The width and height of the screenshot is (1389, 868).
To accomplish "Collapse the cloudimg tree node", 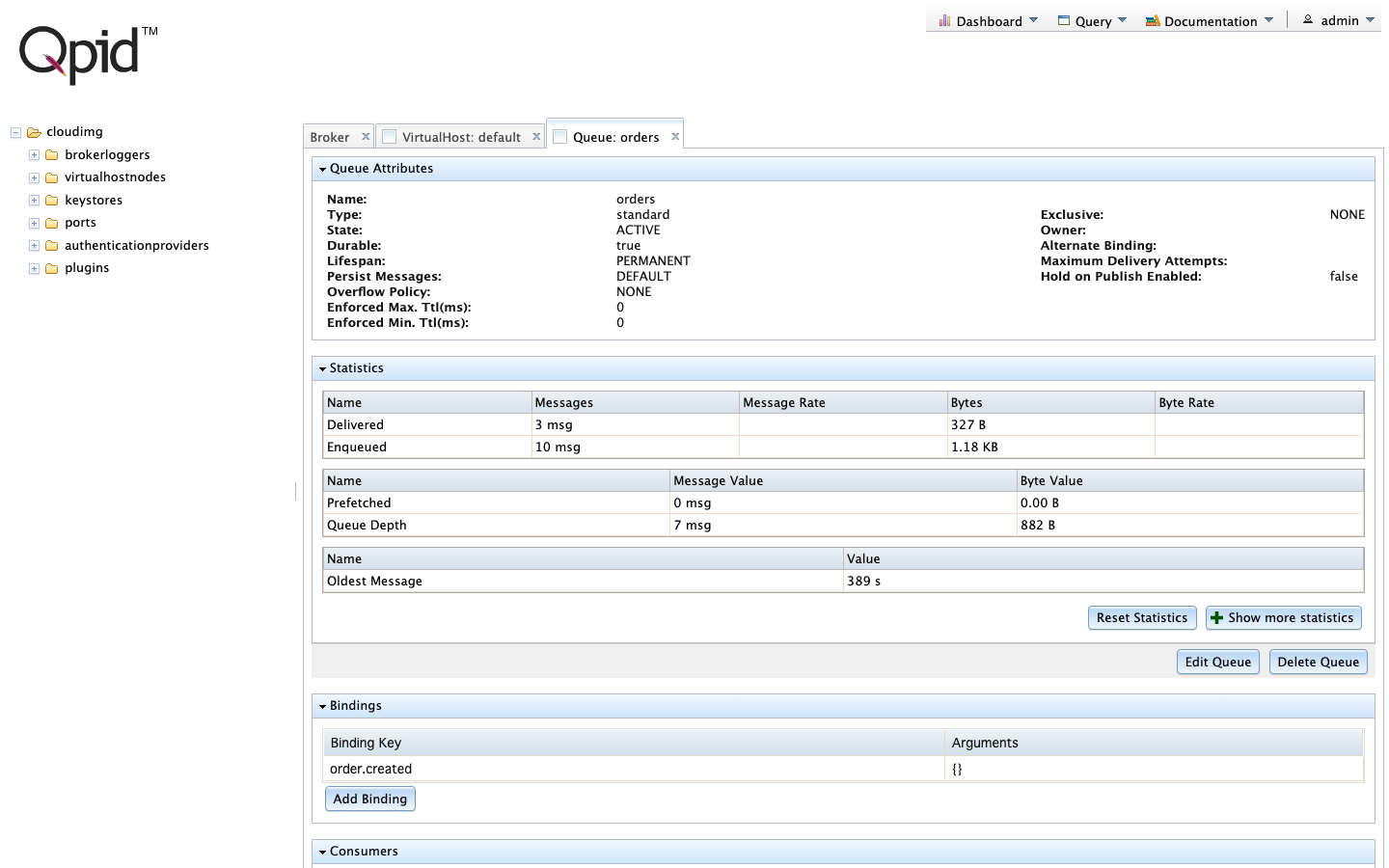I will click(15, 132).
